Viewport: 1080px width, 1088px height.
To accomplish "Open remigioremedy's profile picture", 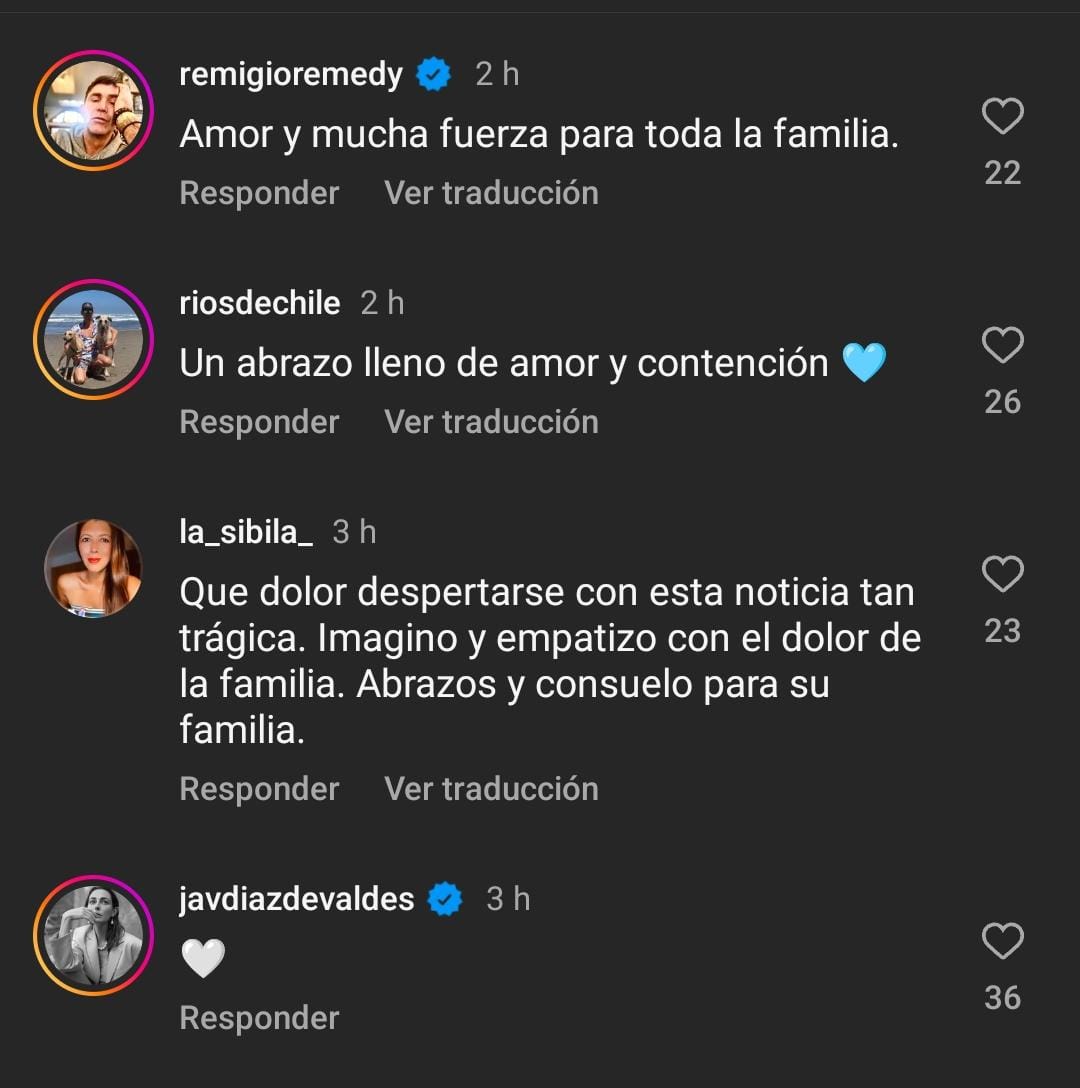I will point(93,110).
